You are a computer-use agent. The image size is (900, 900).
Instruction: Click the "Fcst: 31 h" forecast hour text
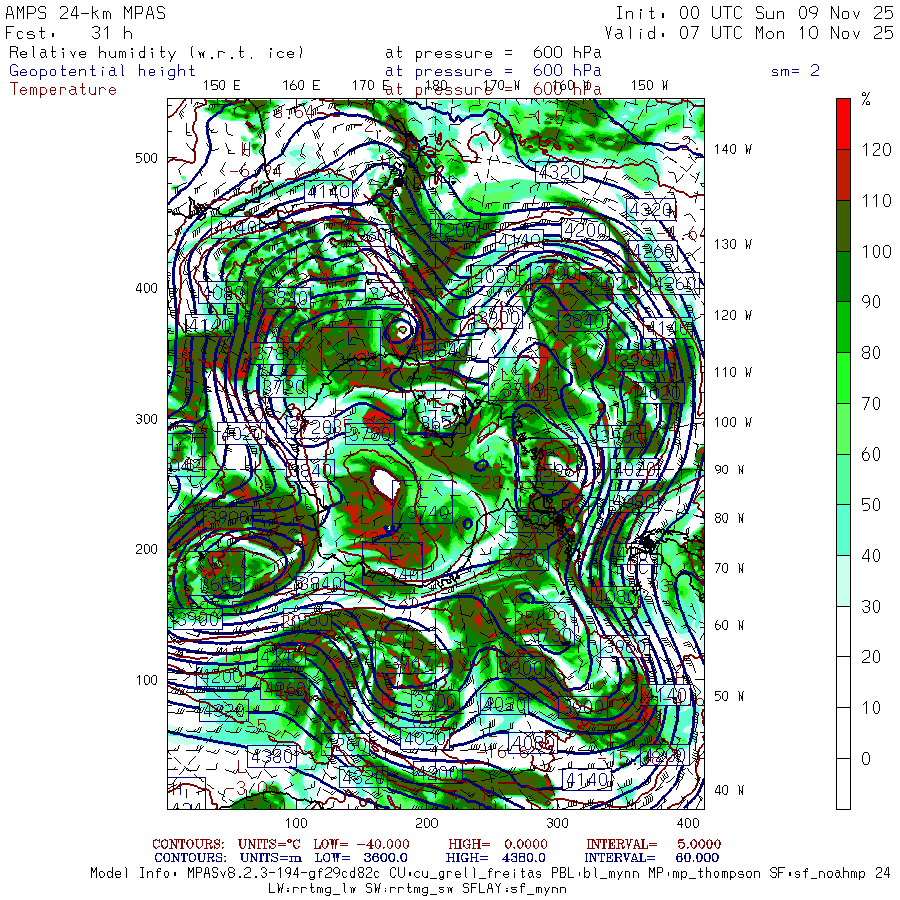coord(69,32)
